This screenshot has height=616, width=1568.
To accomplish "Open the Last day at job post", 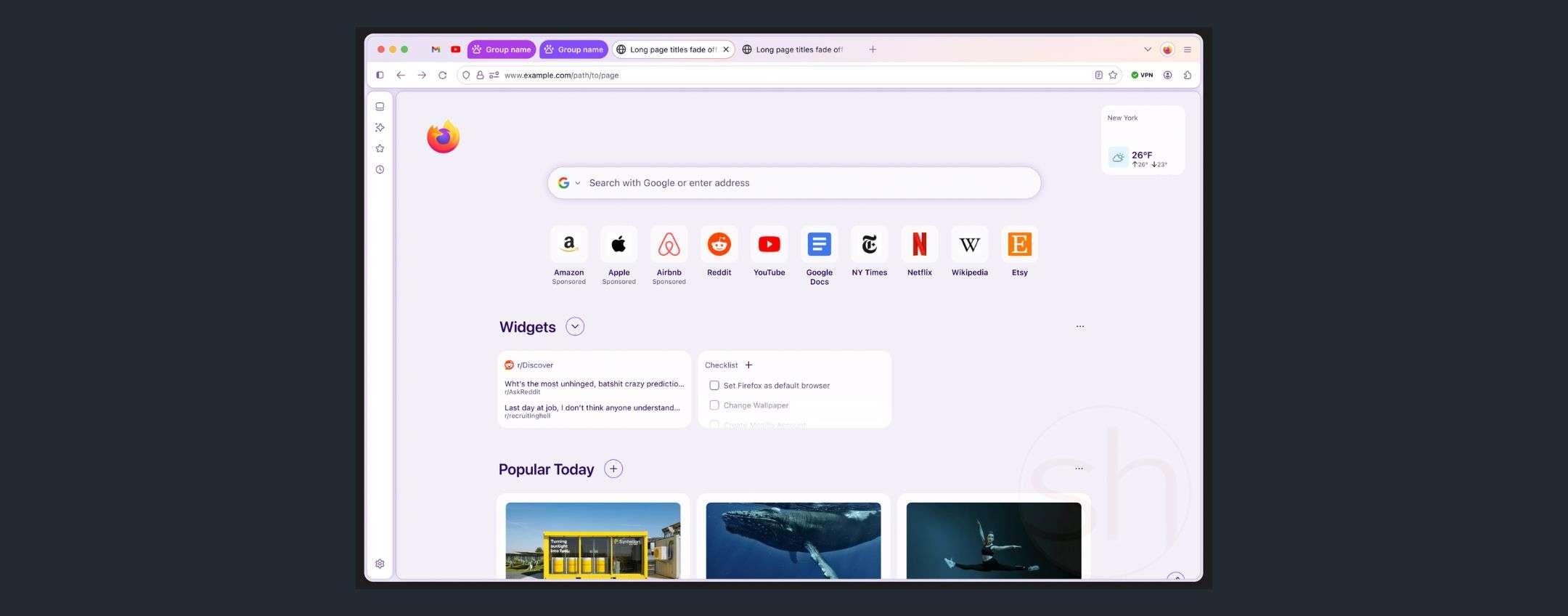I will [x=592, y=411].
